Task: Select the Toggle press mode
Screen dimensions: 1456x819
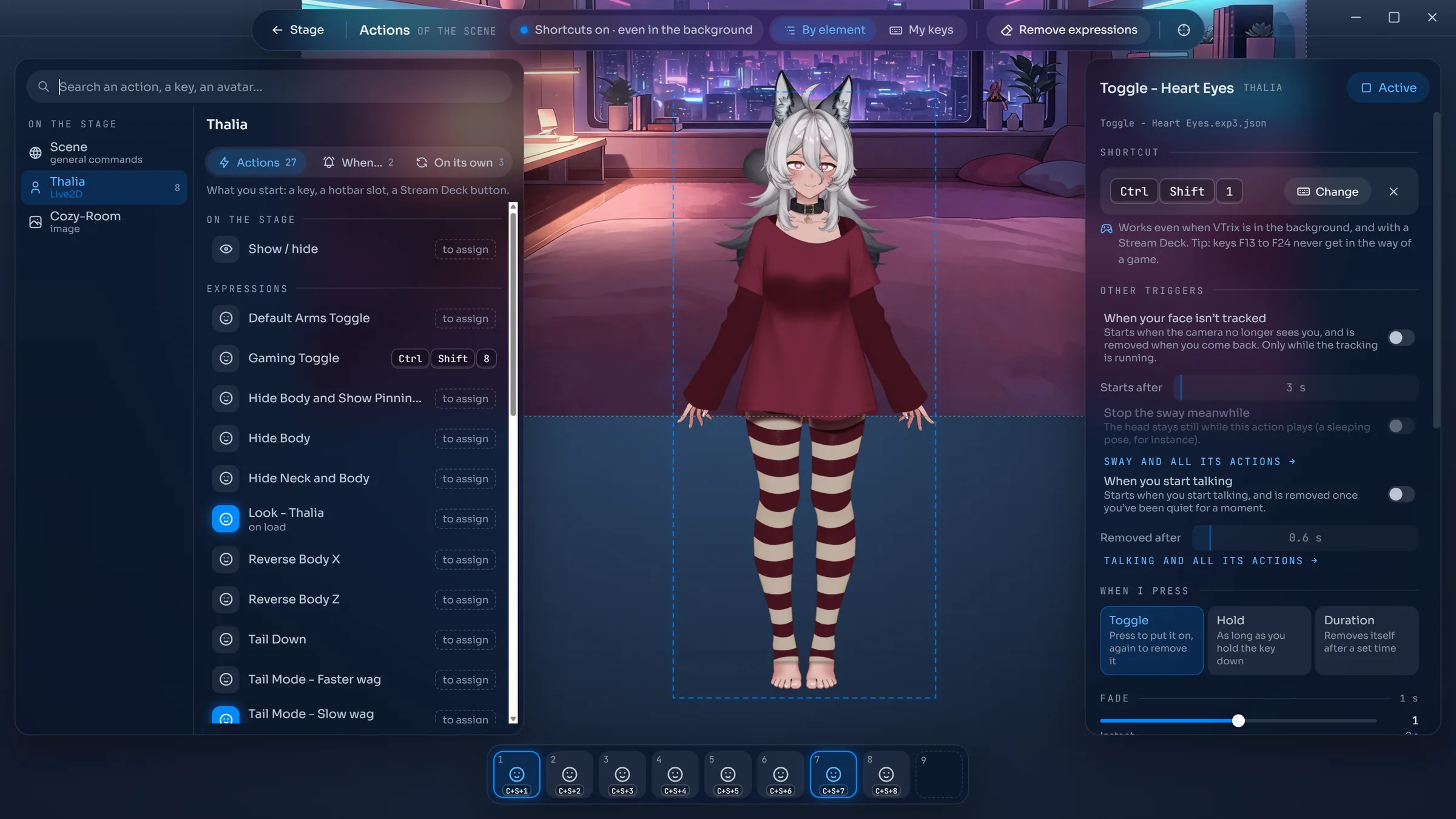Action: [x=1151, y=640]
